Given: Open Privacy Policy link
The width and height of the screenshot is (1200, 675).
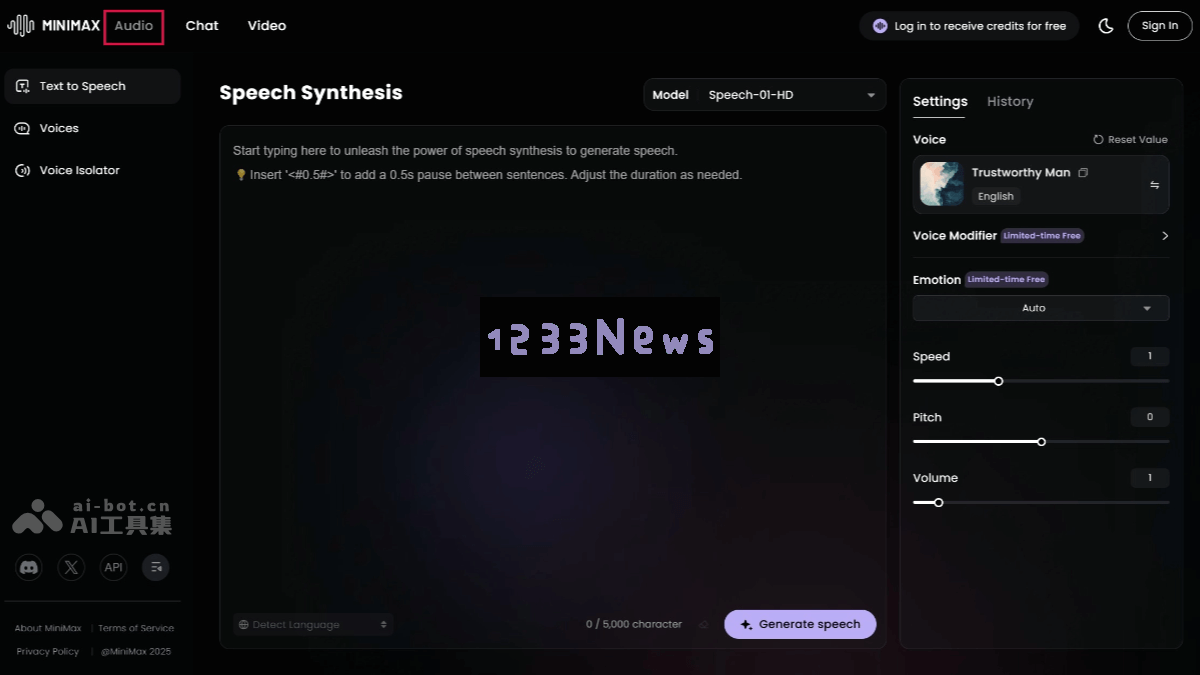Looking at the screenshot, I should click(48, 651).
